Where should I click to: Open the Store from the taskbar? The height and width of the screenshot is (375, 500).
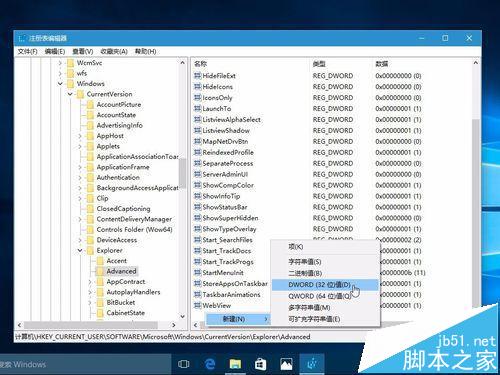[x=260, y=364]
